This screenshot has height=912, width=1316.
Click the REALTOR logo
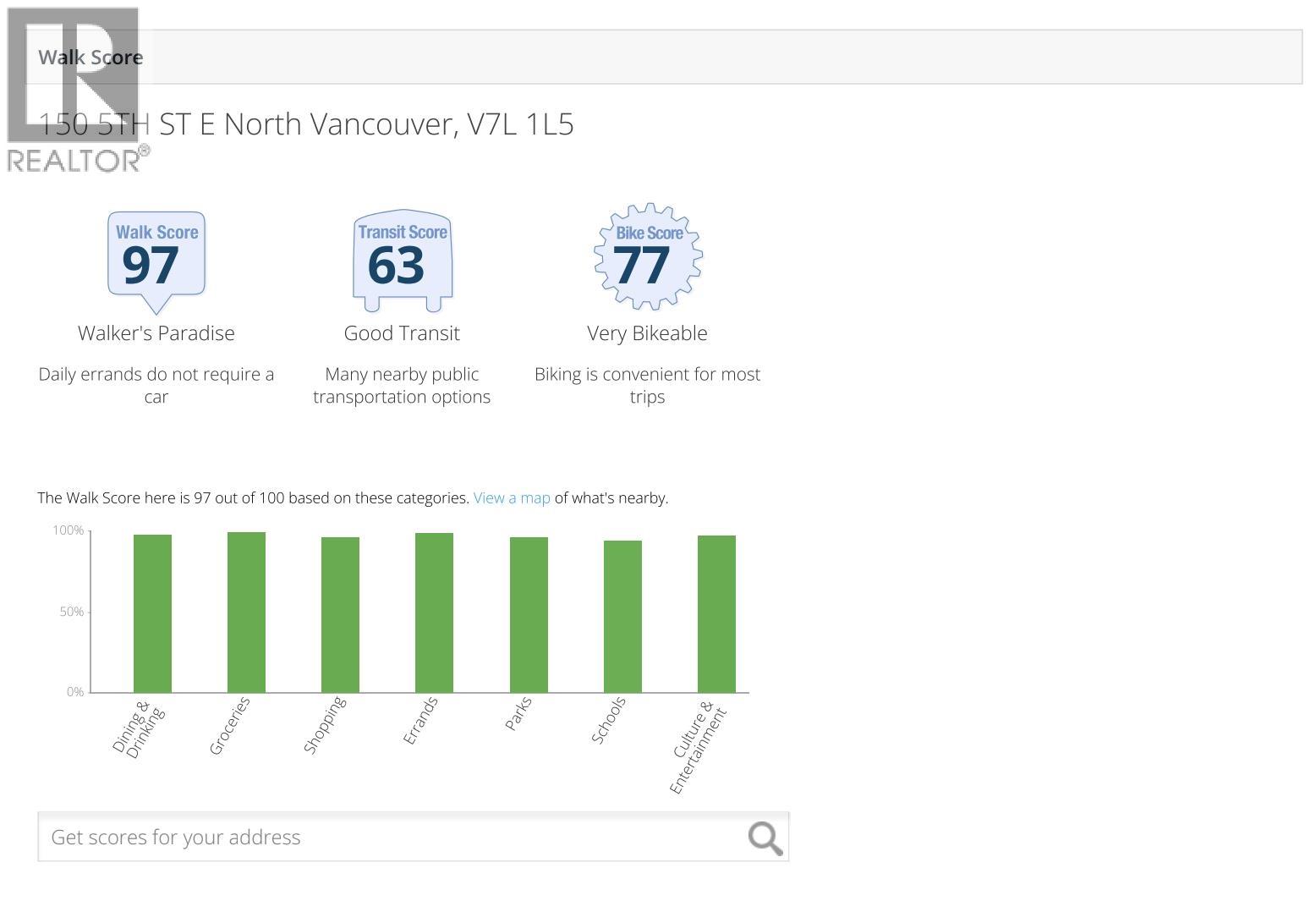(x=76, y=89)
